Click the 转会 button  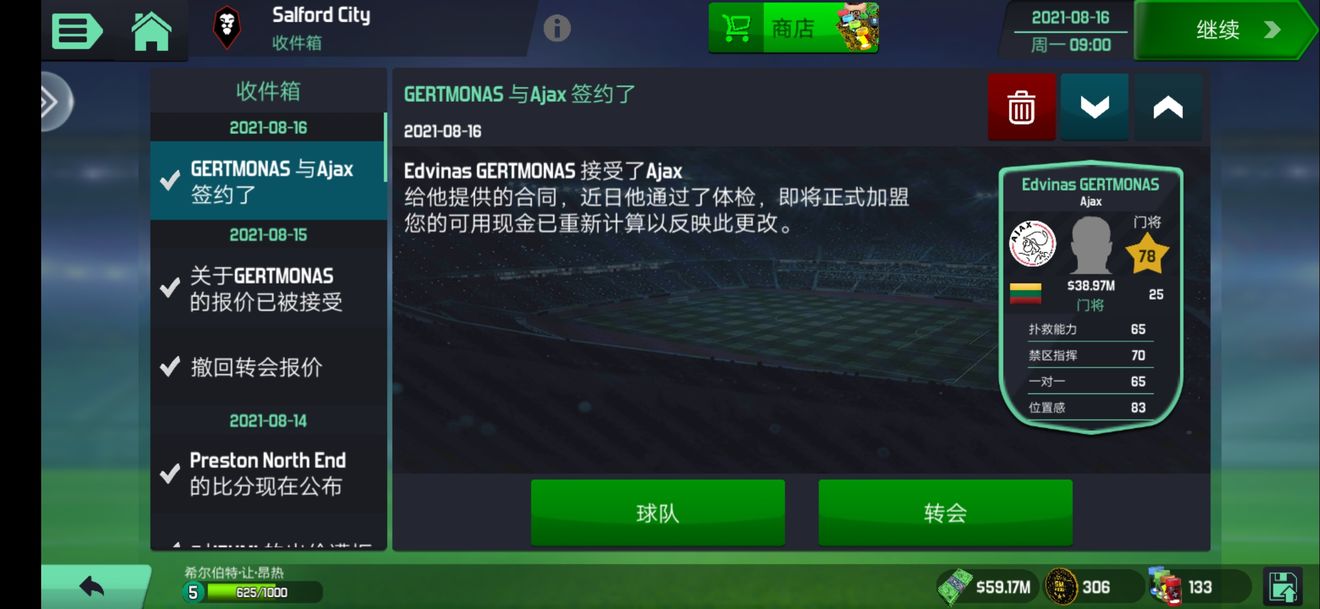click(x=945, y=513)
